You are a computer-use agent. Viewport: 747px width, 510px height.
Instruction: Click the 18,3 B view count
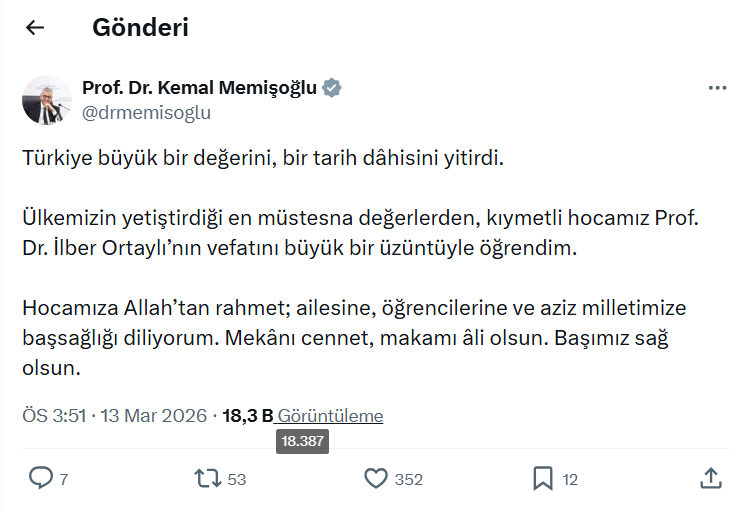pyautogui.click(x=247, y=416)
